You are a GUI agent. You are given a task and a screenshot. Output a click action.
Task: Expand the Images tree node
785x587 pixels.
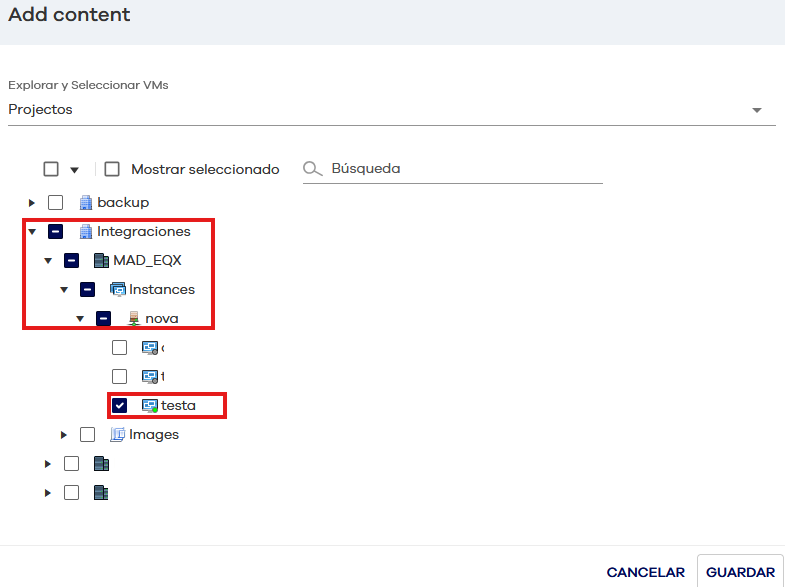coord(64,435)
